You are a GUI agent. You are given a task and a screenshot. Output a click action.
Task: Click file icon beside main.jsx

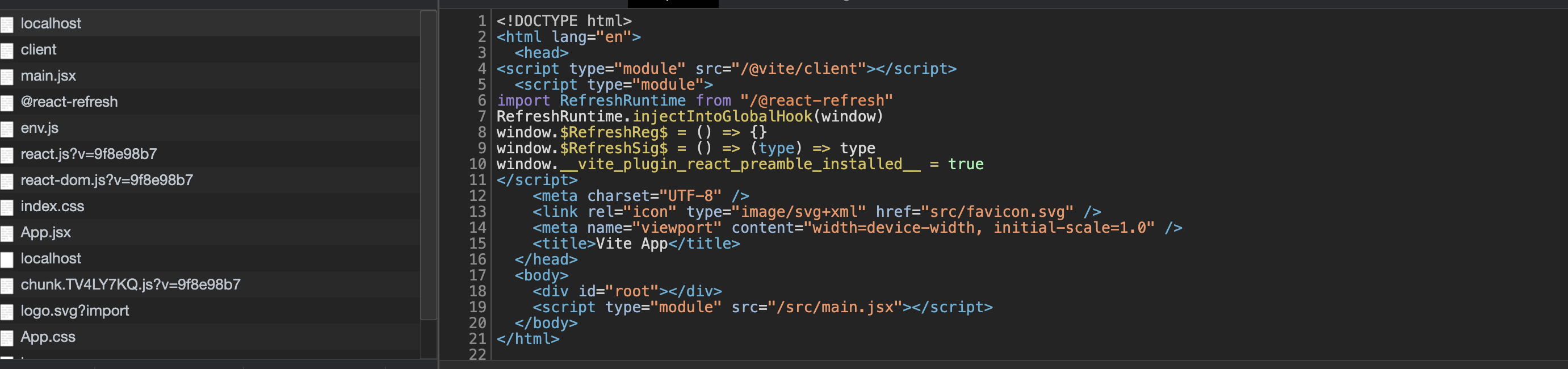[x=7, y=77]
